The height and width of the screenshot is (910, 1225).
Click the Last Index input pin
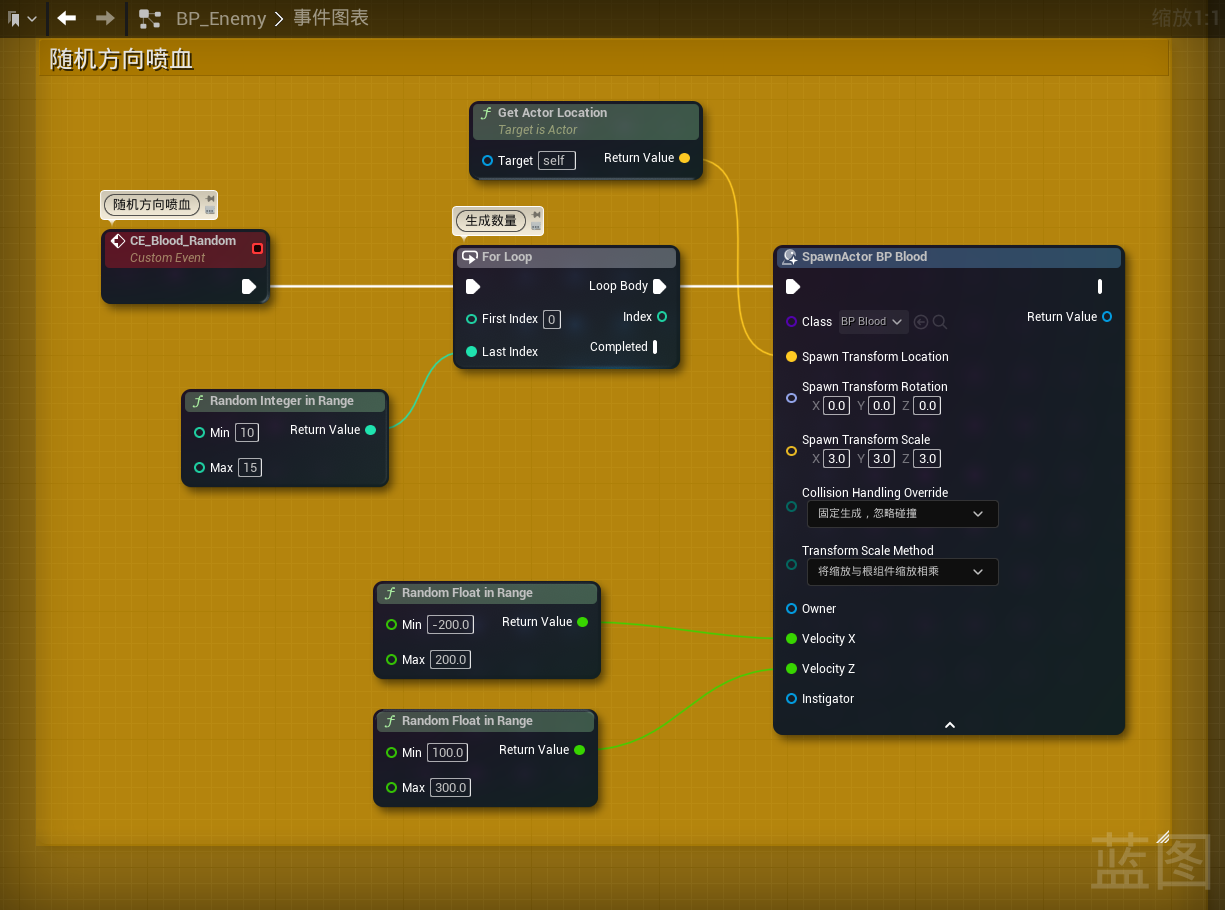point(472,352)
